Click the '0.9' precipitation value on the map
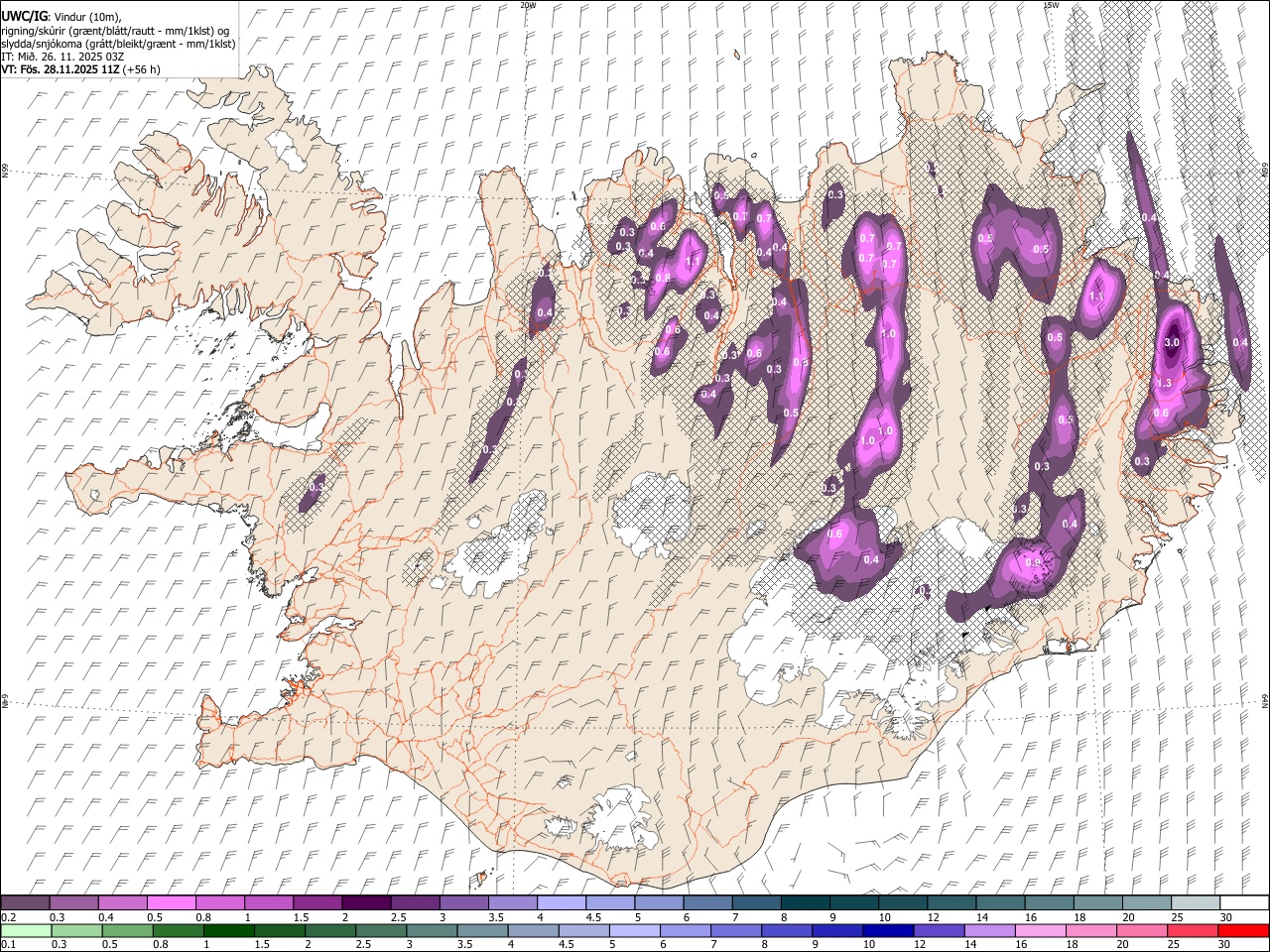Image resolution: width=1270 pixels, height=952 pixels. point(1032,562)
